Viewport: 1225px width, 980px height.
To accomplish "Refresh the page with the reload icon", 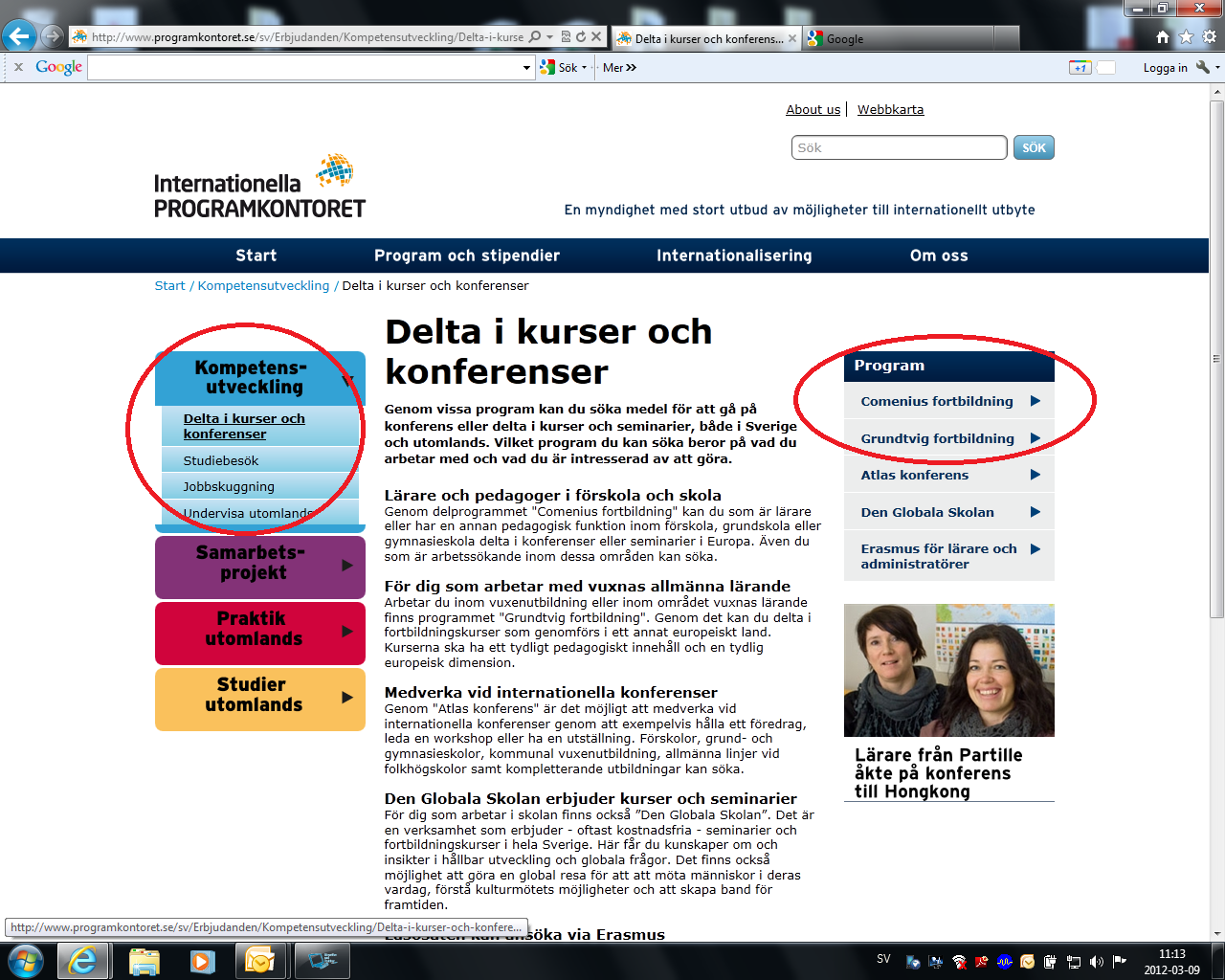I will [x=581, y=37].
